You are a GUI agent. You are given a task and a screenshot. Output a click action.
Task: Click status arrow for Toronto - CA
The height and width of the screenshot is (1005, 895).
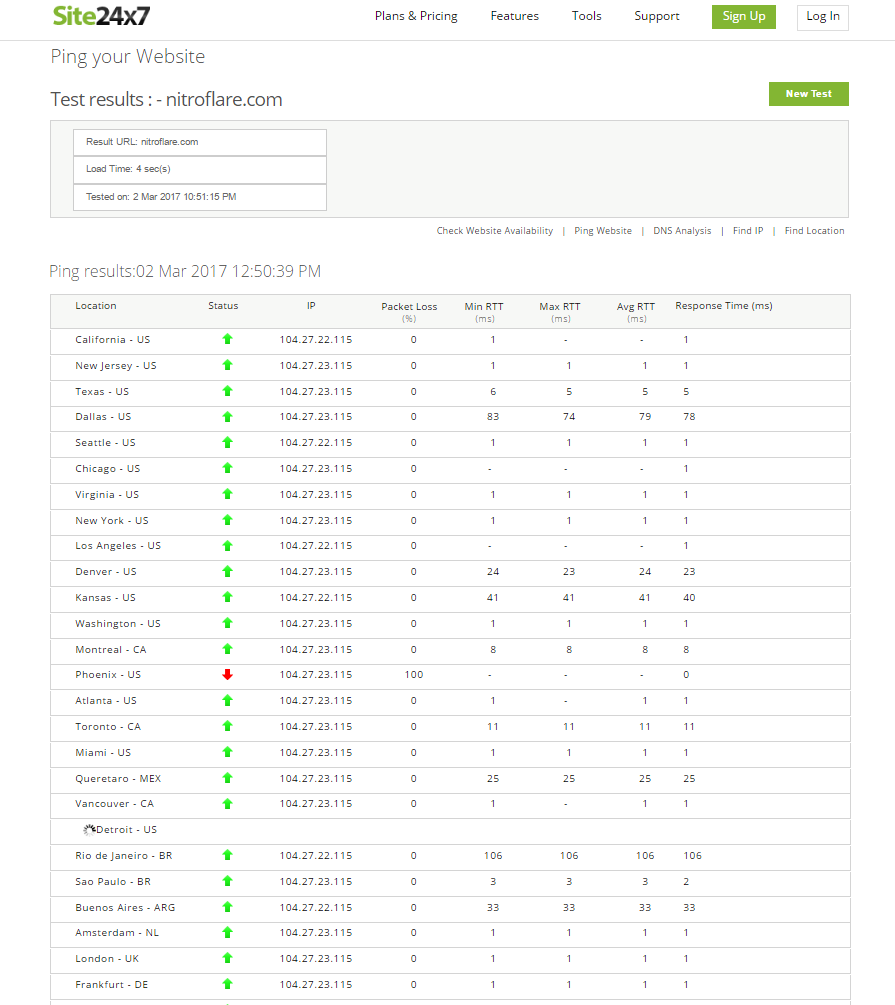[227, 726]
